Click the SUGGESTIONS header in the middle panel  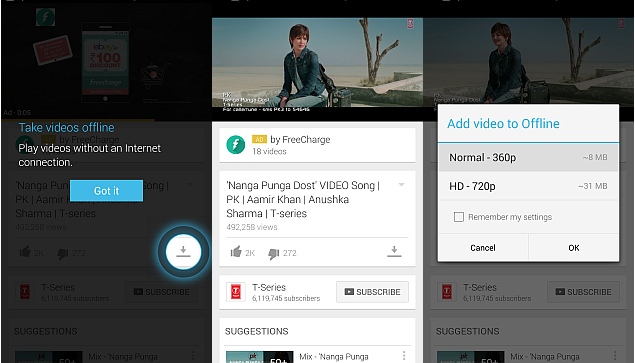[257, 331]
